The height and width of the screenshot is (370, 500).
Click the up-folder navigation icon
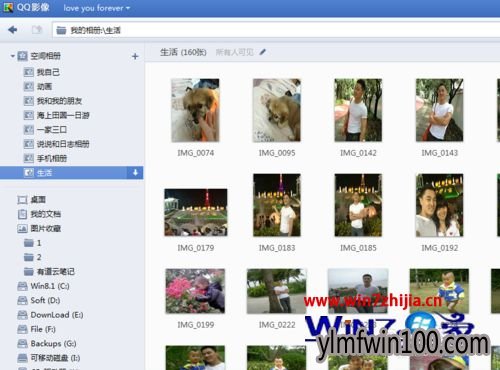[37, 30]
